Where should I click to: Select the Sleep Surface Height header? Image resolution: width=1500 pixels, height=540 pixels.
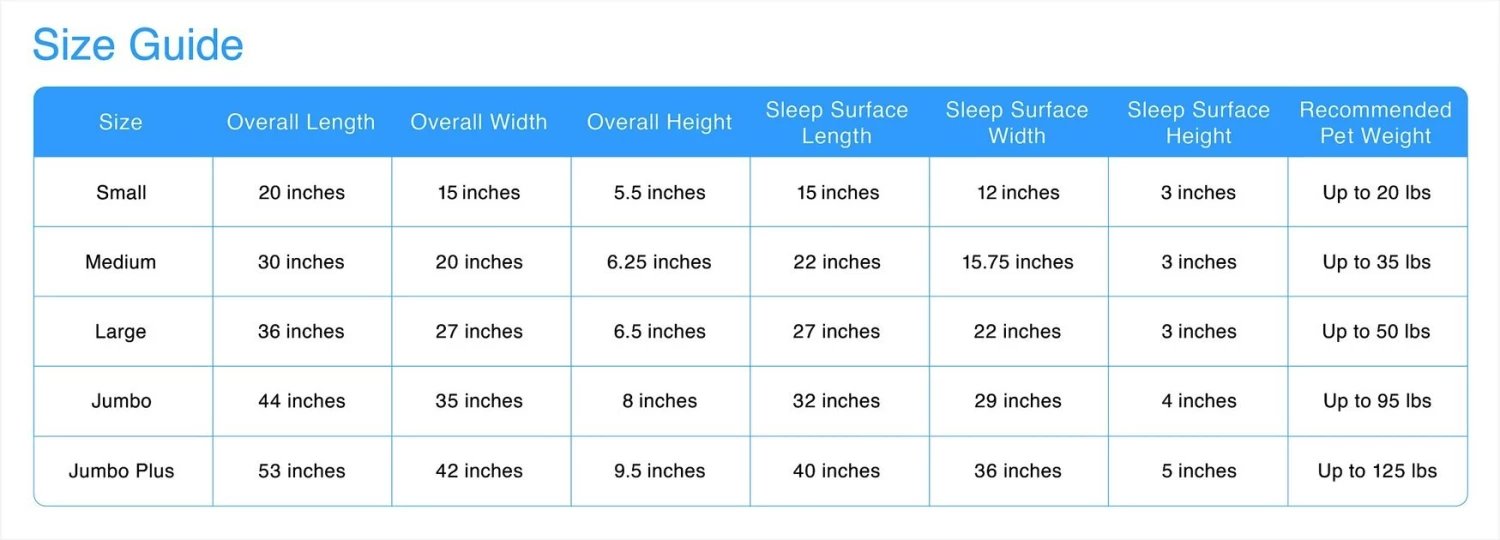coord(1198,123)
